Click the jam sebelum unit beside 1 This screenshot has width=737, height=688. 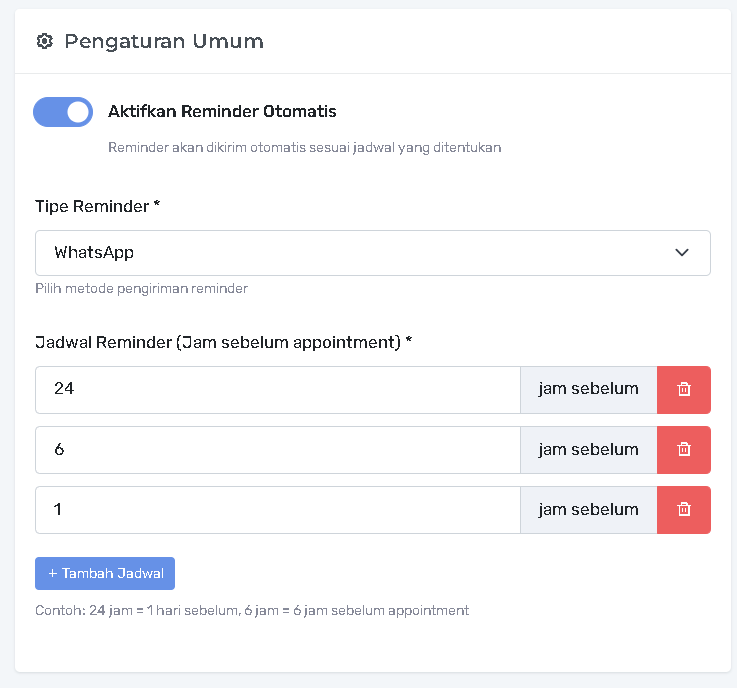588,509
